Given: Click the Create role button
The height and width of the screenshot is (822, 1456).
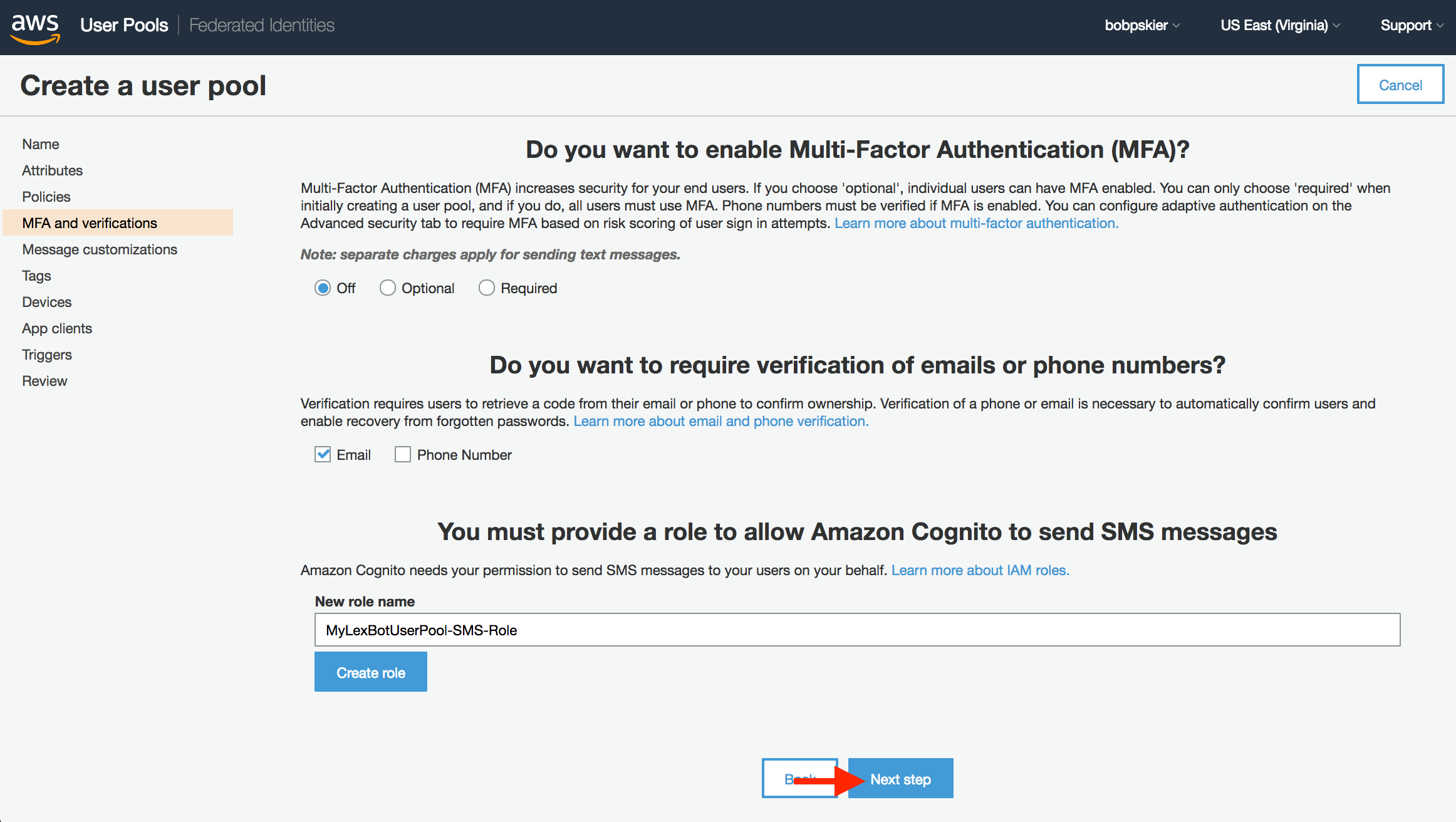Looking at the screenshot, I should 371,672.
